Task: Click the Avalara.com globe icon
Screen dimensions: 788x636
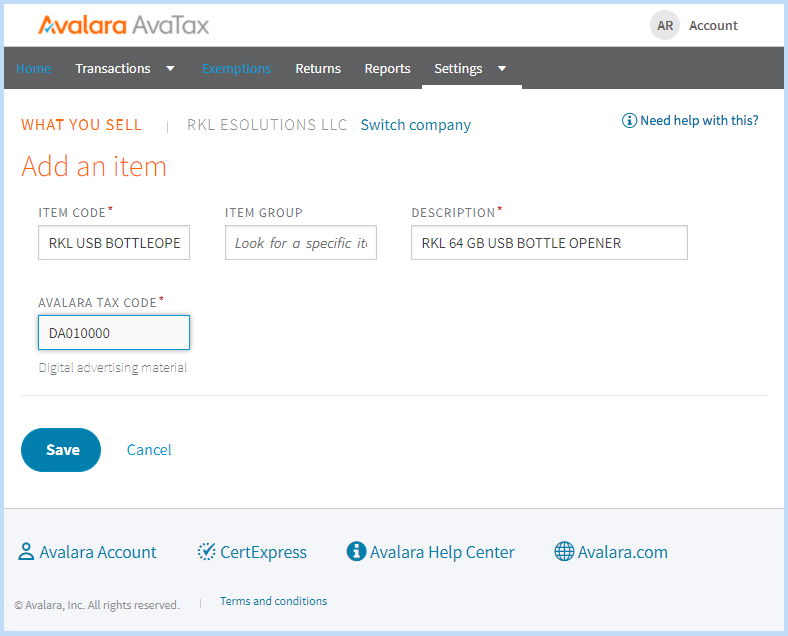Action: pos(564,552)
